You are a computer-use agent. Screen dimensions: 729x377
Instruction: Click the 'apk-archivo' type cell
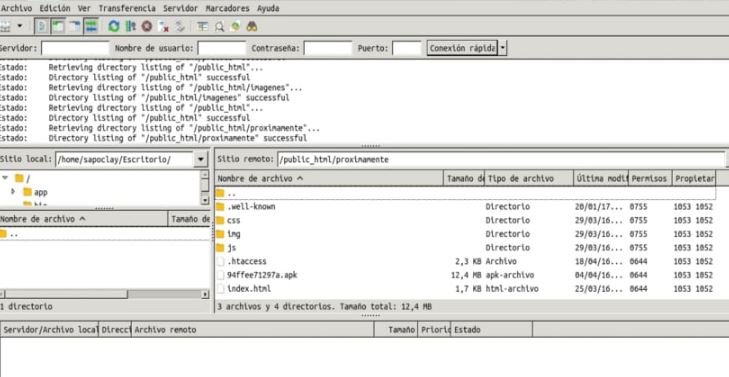(510, 275)
